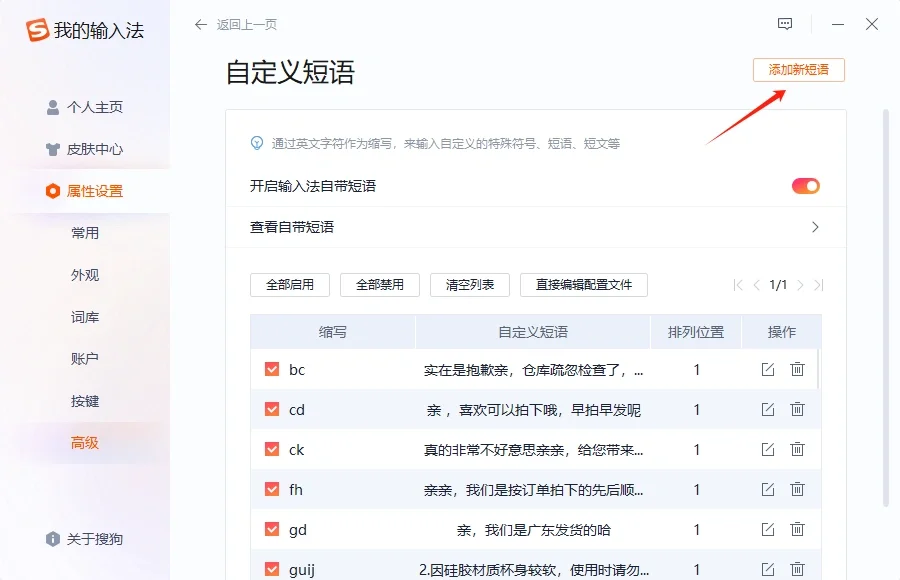900x580 pixels.
Task: Switch to 账户 settings tab
Action: [x=85, y=359]
